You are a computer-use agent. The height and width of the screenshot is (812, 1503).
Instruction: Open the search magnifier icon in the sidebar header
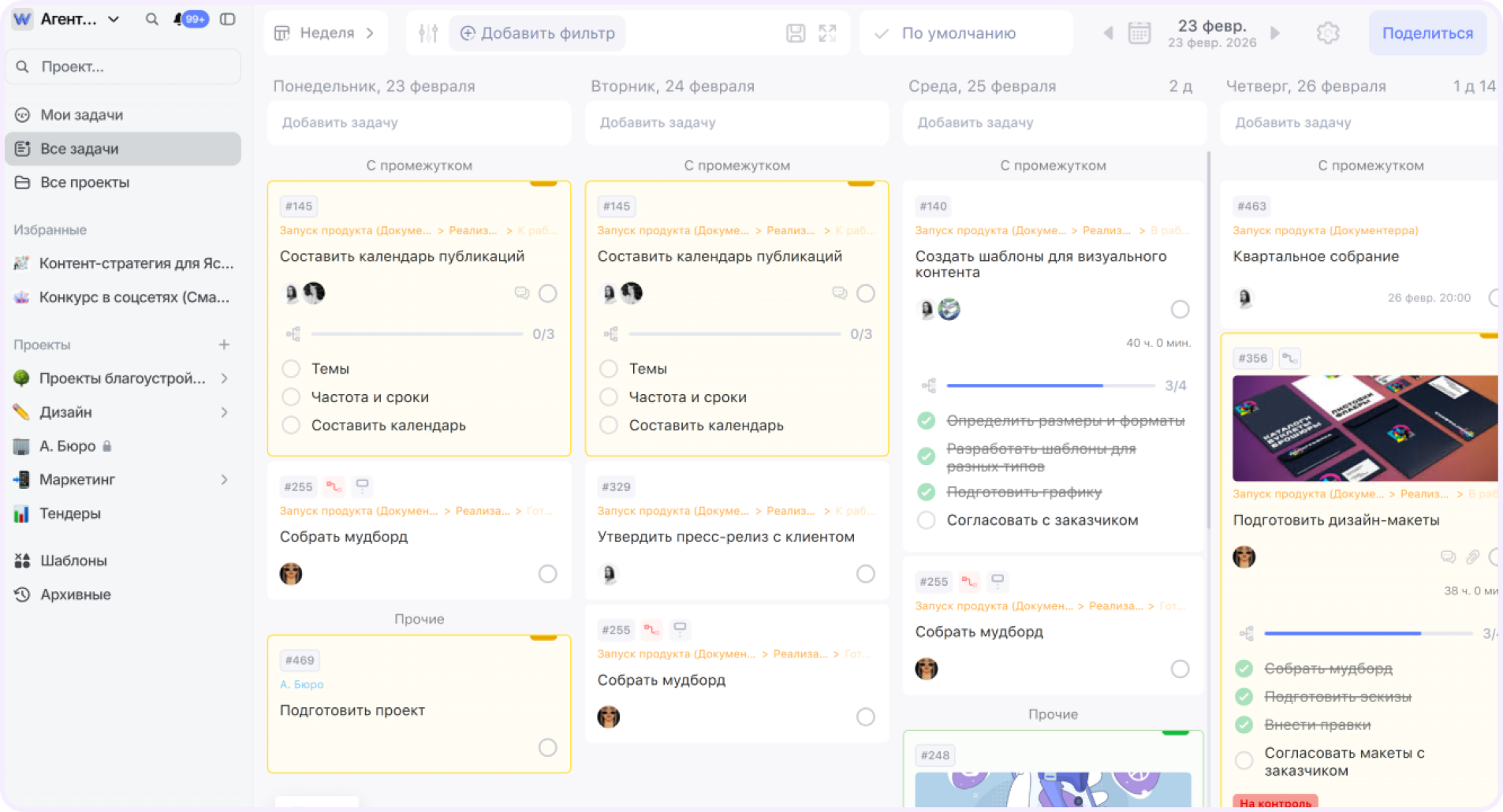[x=151, y=19]
